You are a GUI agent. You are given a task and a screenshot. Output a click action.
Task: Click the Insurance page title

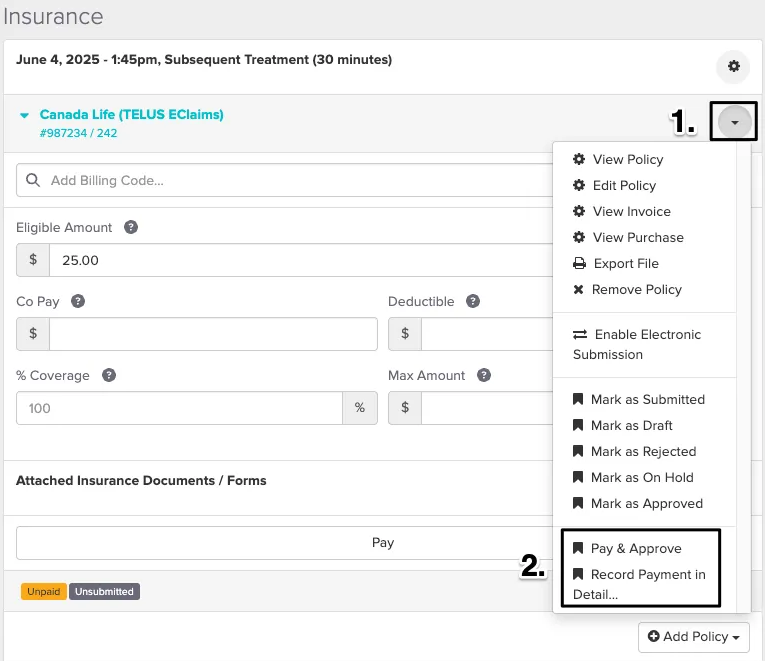53,16
